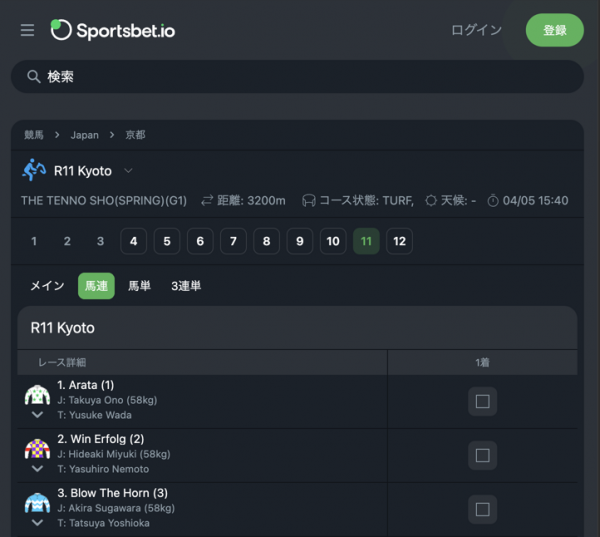Select race number 4
The image size is (600, 537).
[x=134, y=241]
